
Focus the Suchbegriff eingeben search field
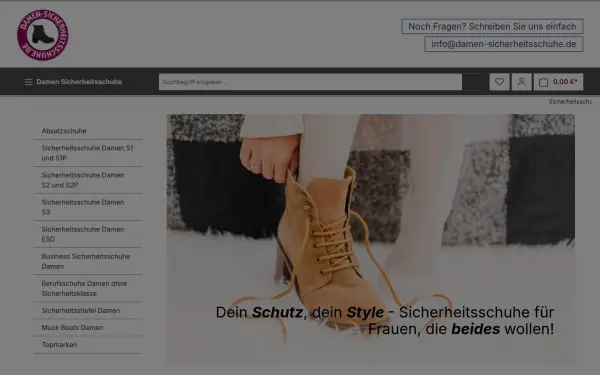(310, 82)
